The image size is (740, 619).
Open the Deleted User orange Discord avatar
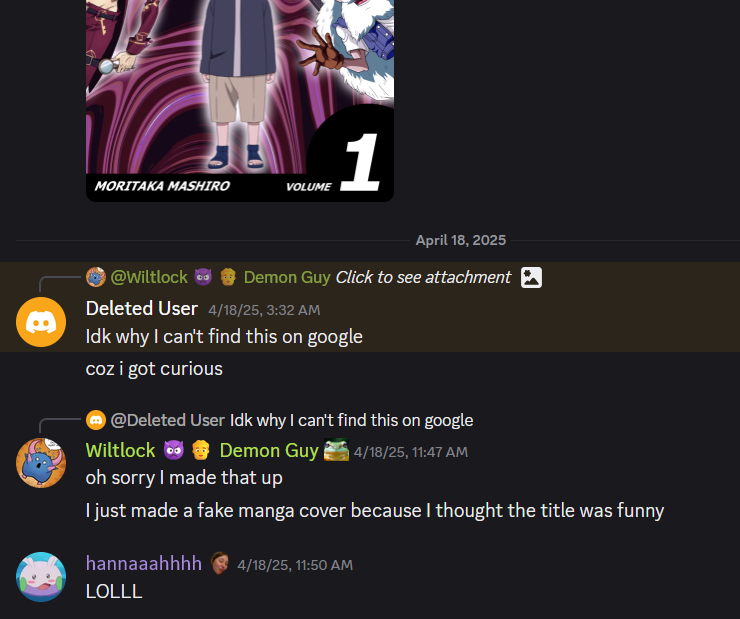pyautogui.click(x=41, y=322)
